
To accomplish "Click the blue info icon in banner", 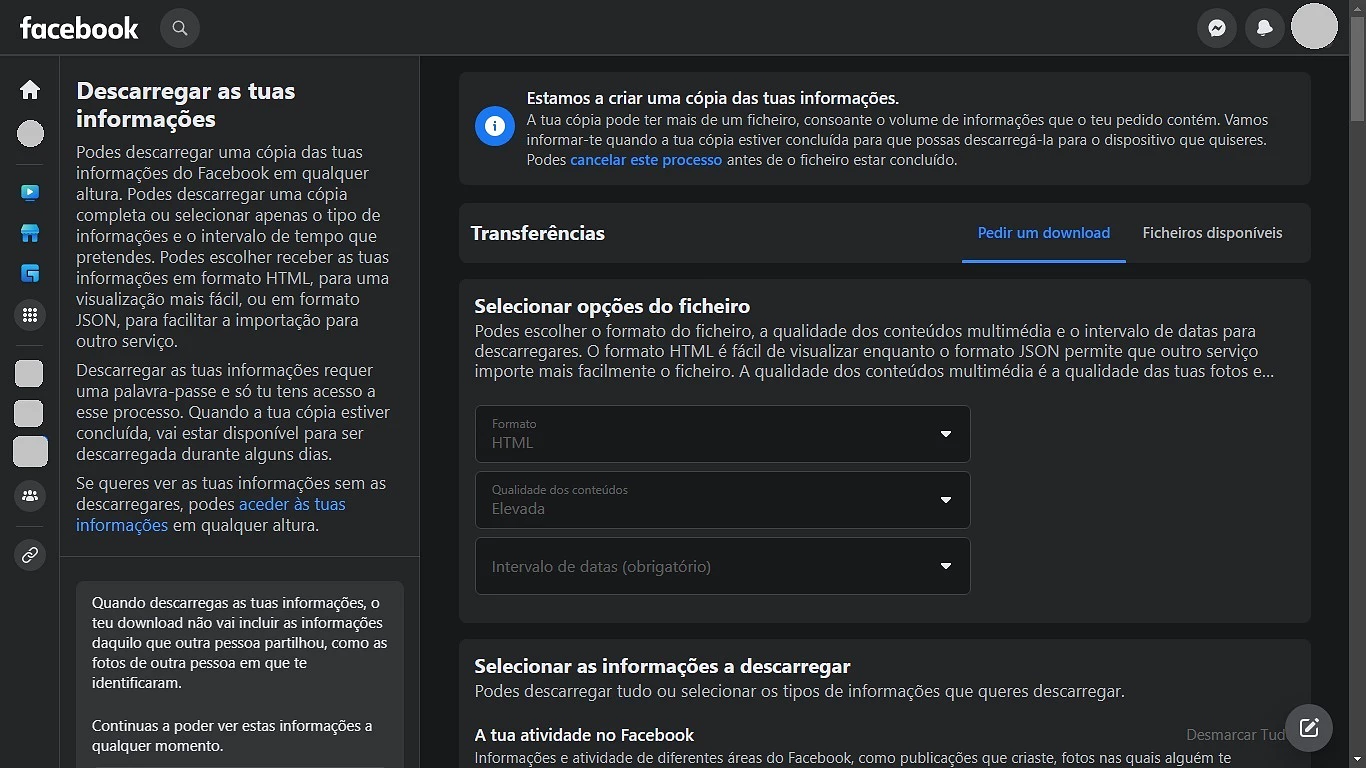I will 494,126.
